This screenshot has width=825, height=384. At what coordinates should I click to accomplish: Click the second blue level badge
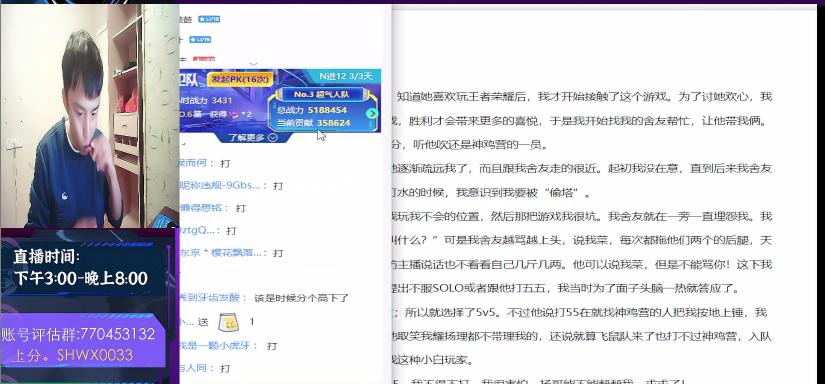click(200, 39)
